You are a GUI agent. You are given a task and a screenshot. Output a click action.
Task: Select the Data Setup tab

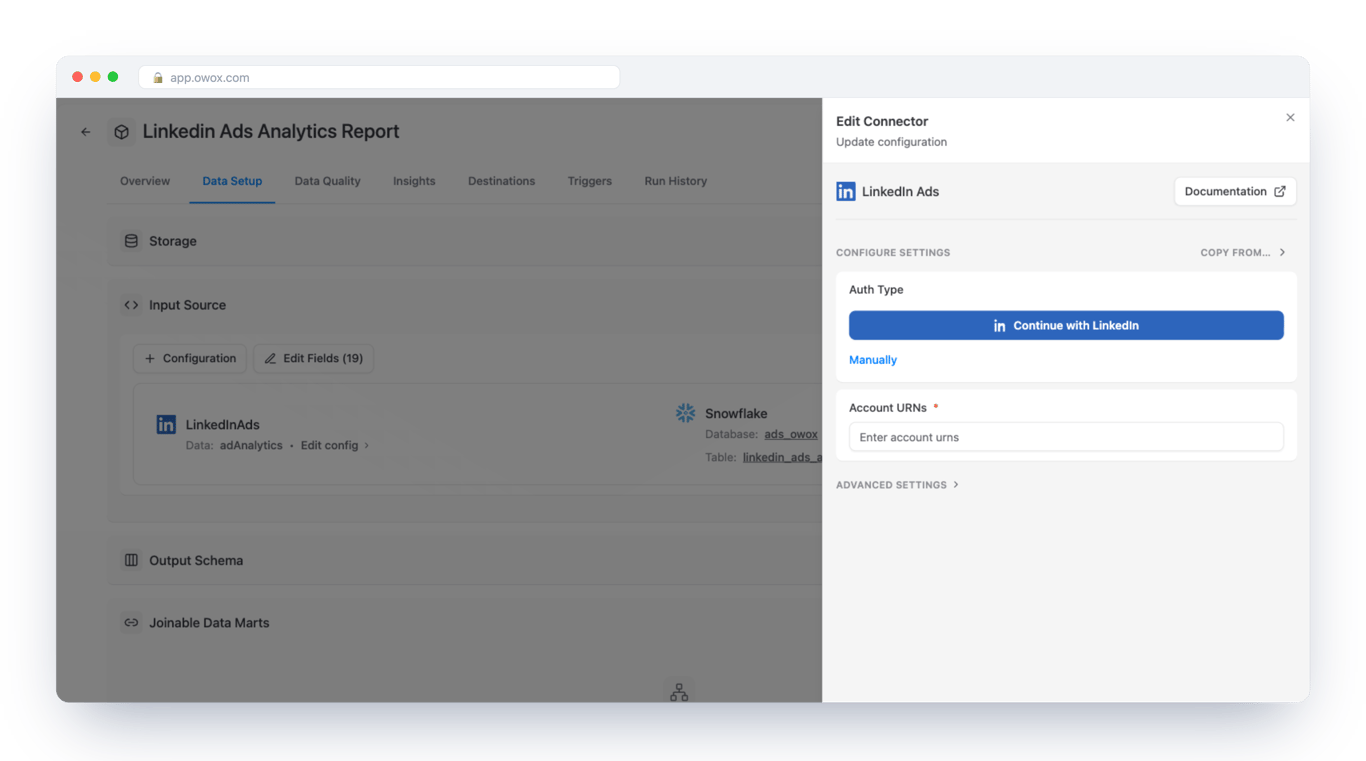coord(232,181)
